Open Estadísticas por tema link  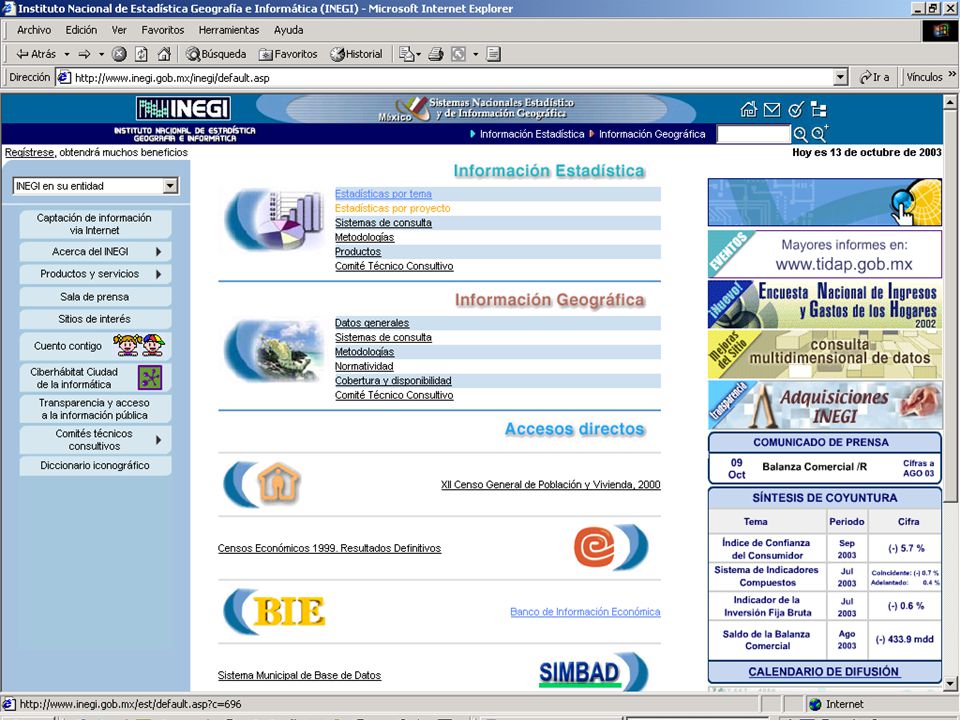pyautogui.click(x=383, y=193)
